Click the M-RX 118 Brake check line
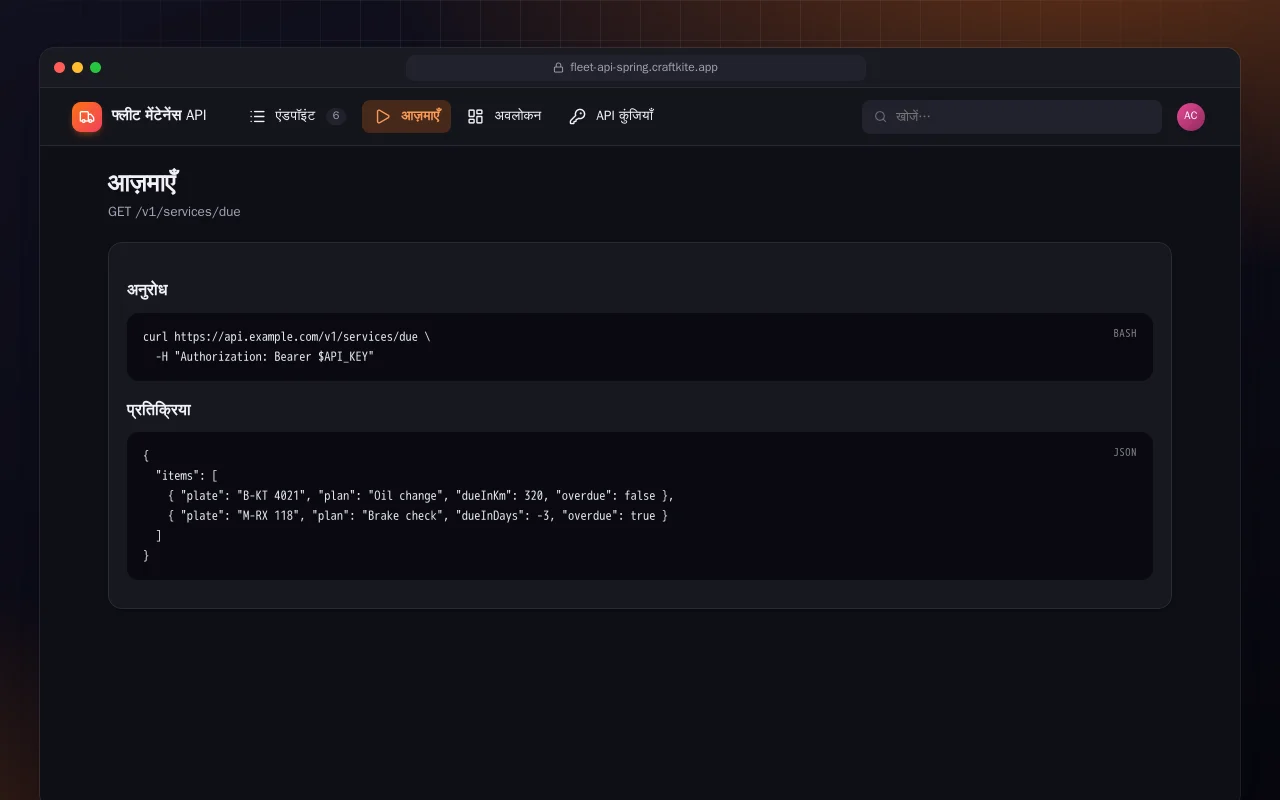 pos(418,516)
